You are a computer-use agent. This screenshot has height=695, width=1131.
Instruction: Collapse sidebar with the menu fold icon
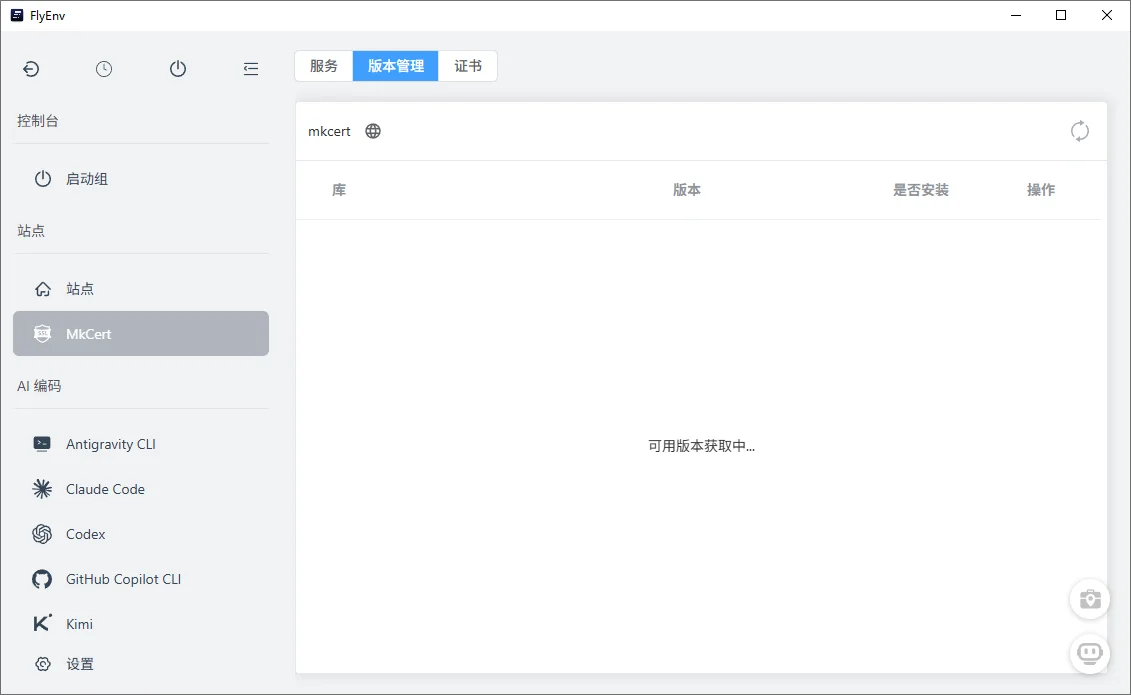pos(251,69)
